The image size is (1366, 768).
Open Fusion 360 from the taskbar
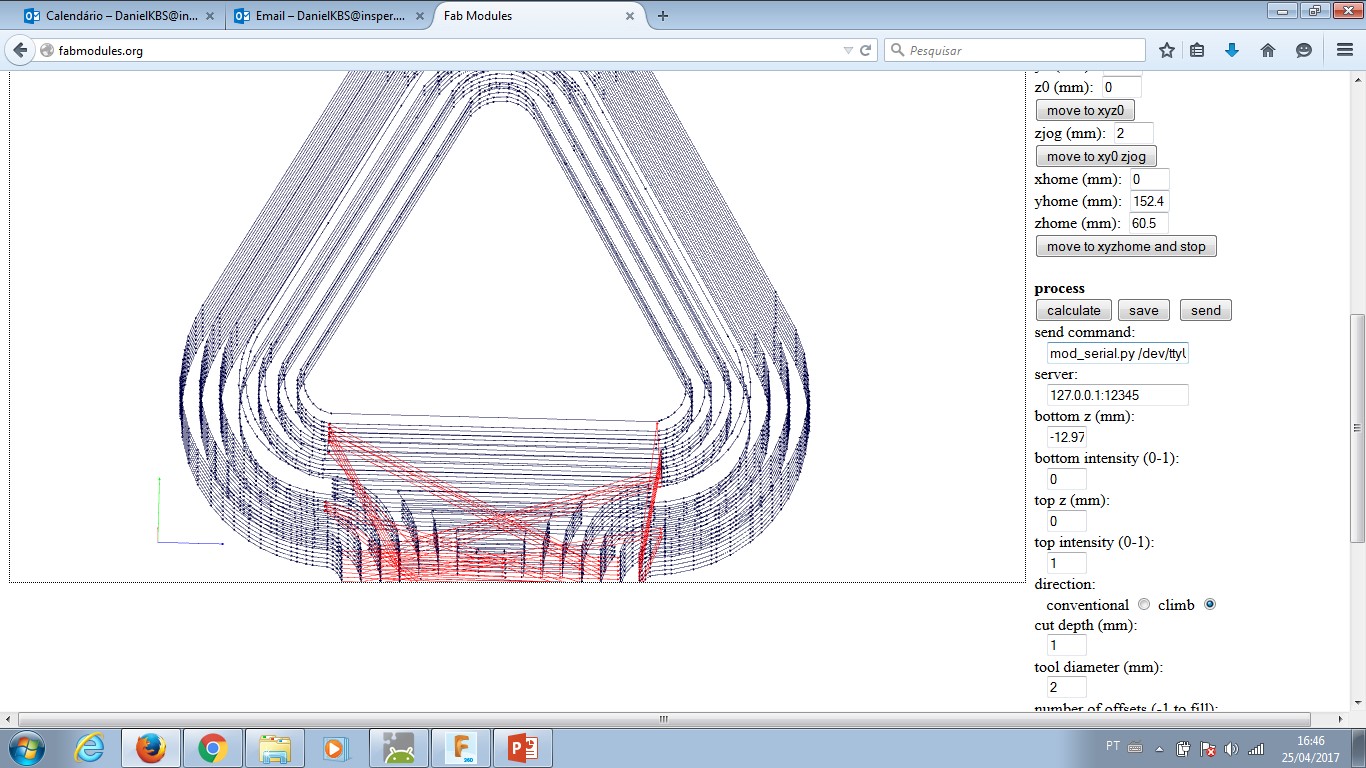[x=460, y=748]
